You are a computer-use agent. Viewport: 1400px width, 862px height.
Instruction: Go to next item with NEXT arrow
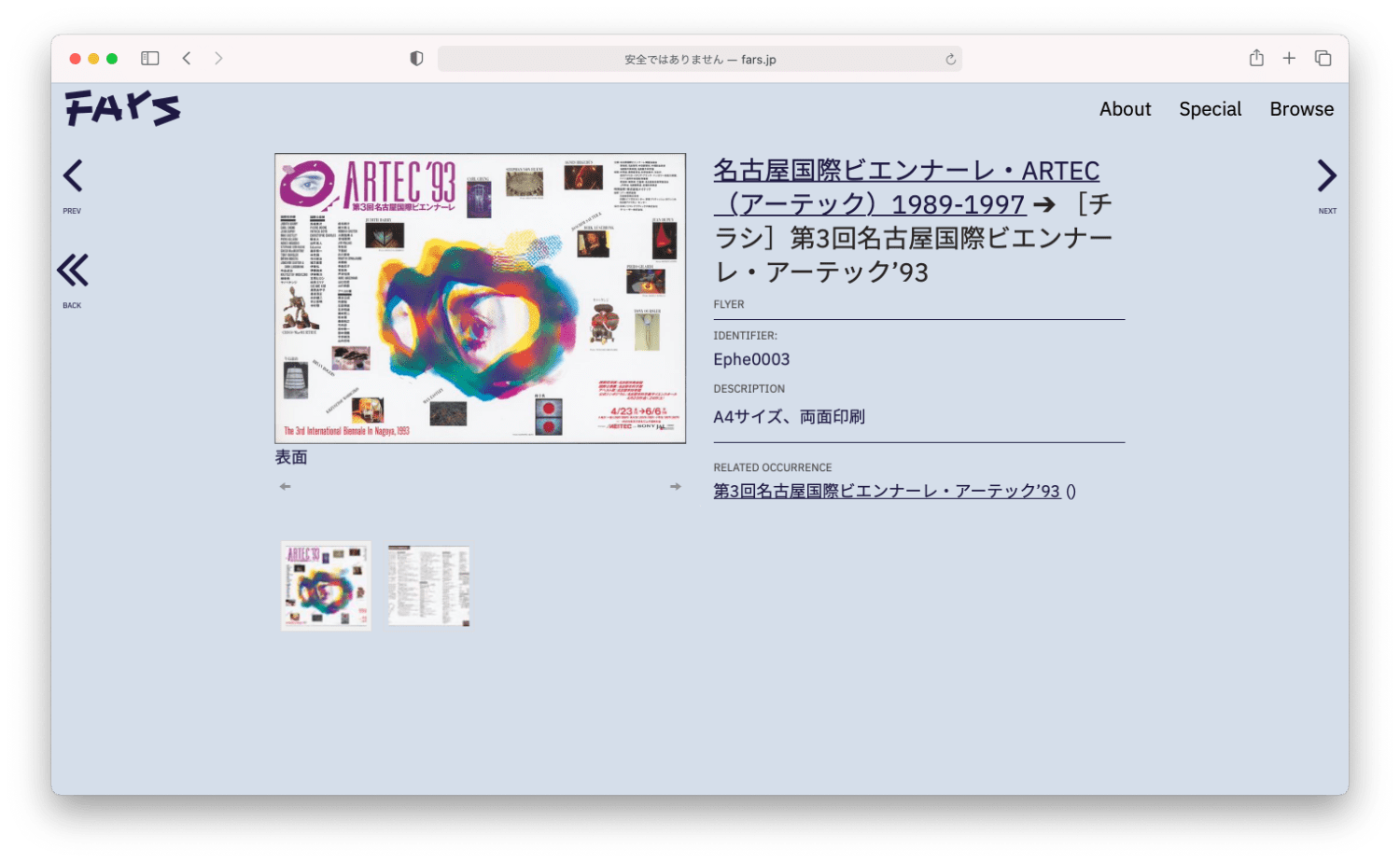tap(1326, 176)
